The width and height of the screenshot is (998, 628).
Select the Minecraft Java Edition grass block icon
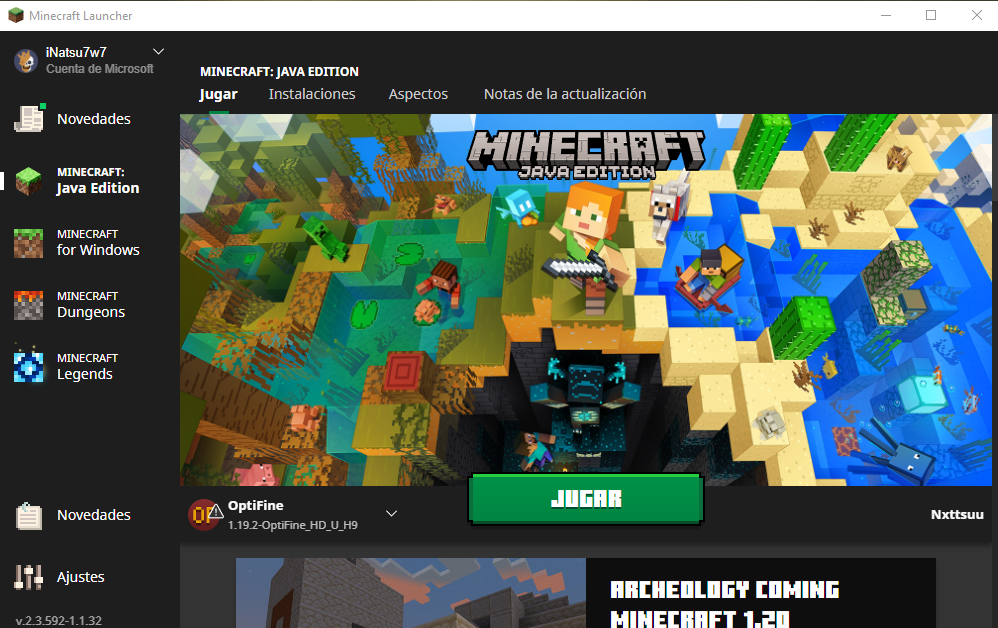pyautogui.click(x=29, y=181)
